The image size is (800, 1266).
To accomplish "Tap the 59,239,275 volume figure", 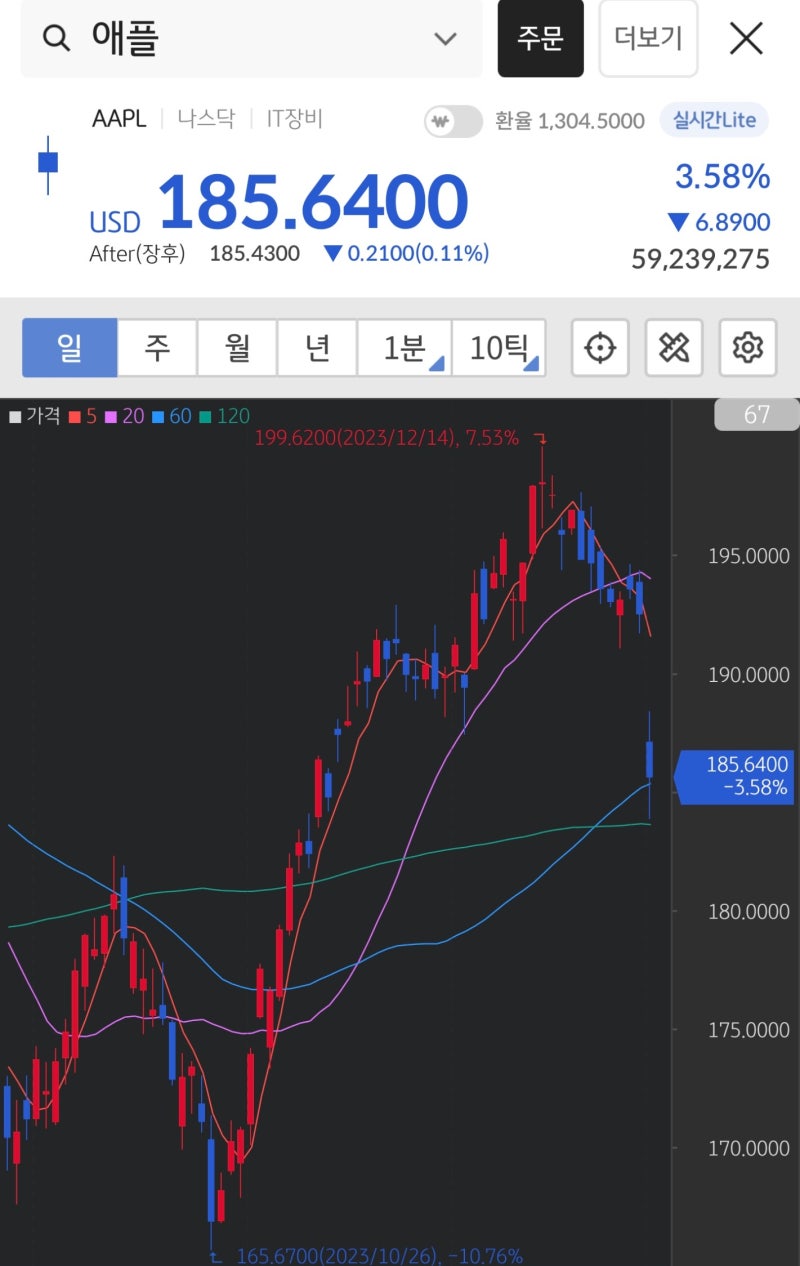I will 701,260.
